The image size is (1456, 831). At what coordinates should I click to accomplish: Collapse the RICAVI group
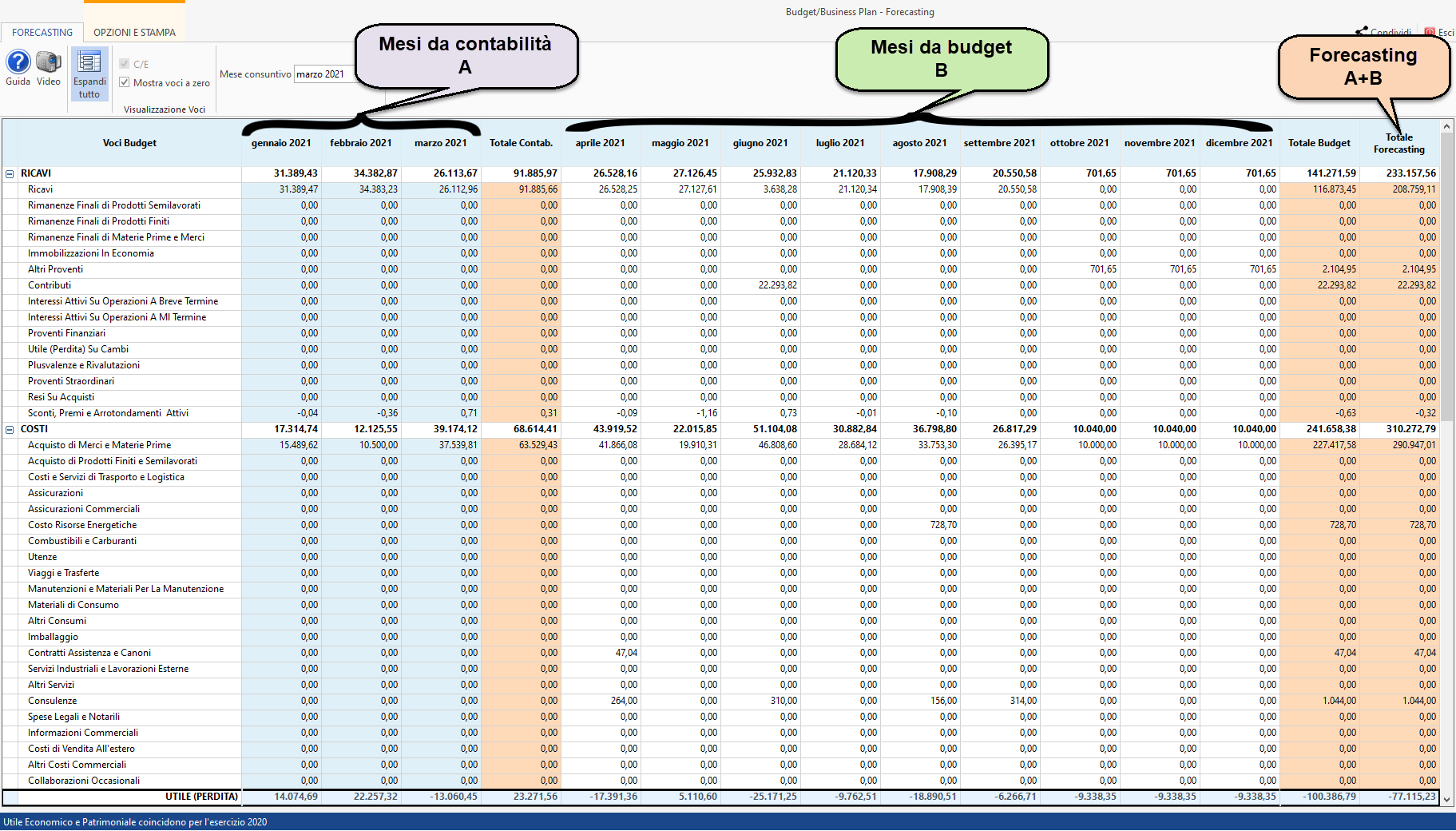[10, 173]
